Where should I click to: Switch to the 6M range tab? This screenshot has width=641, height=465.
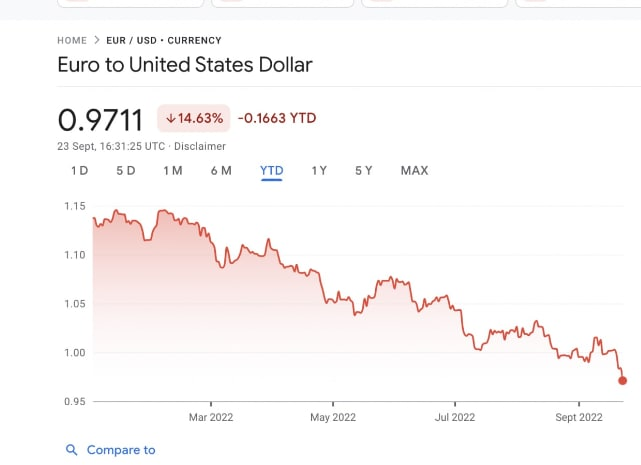pyautogui.click(x=221, y=171)
